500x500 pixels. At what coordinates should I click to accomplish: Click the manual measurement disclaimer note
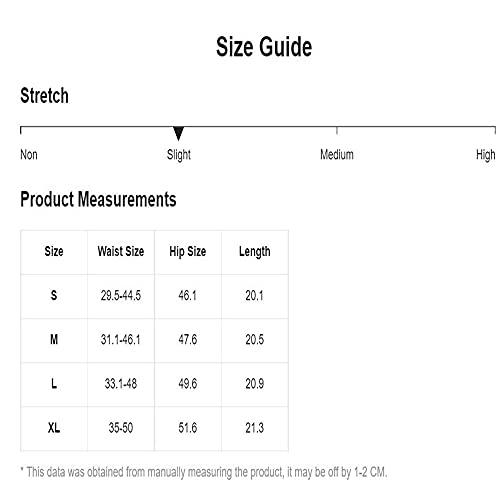coord(204,472)
